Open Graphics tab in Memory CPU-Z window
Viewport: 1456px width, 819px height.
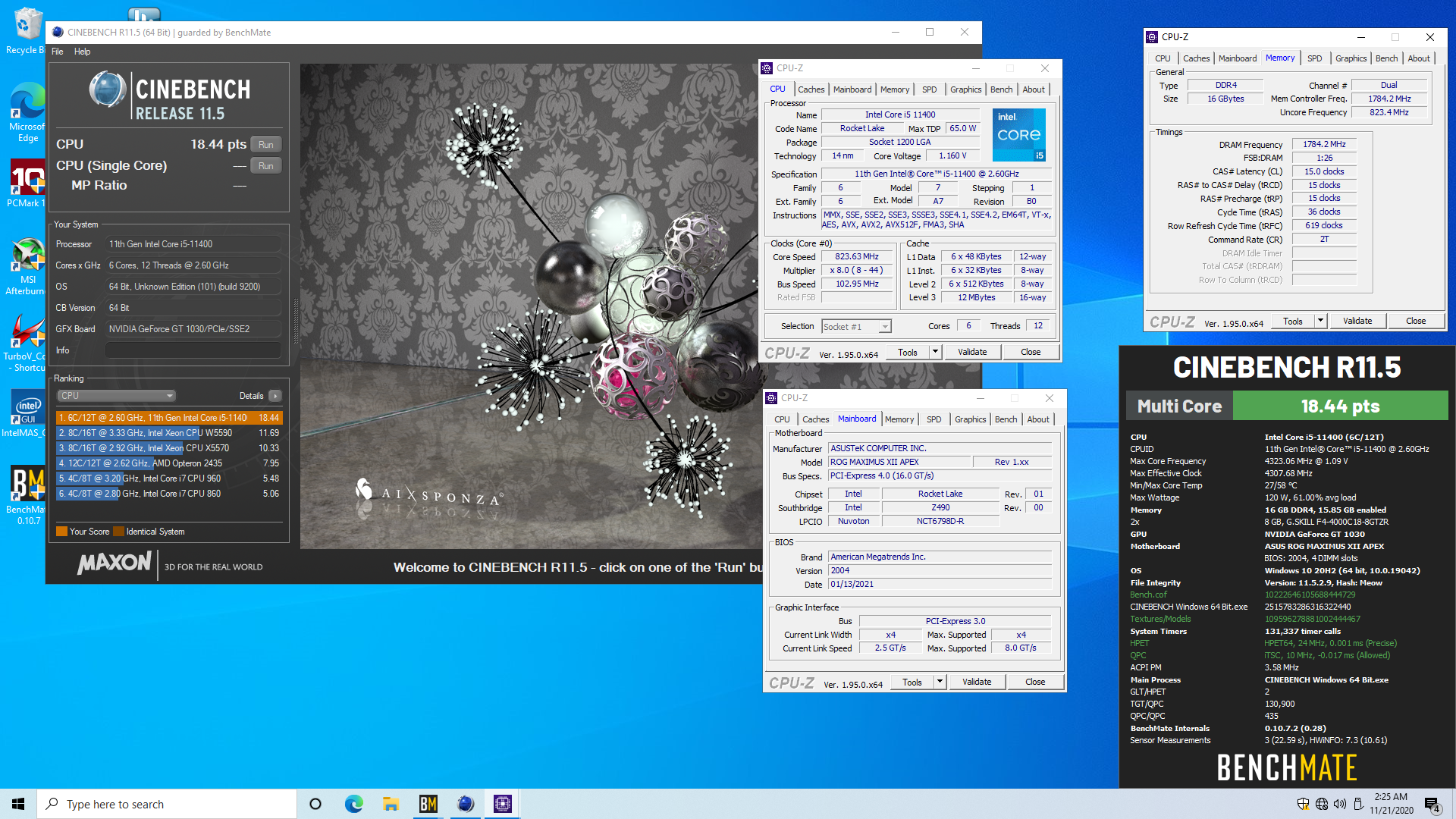[1351, 58]
